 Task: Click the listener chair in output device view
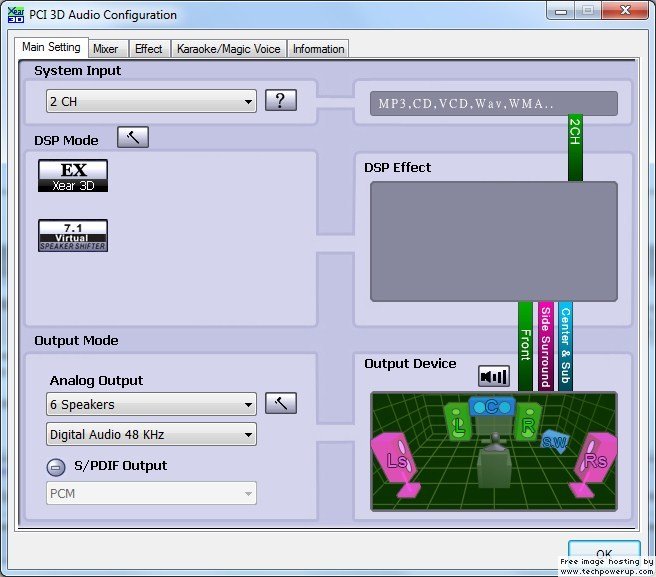(x=494, y=462)
